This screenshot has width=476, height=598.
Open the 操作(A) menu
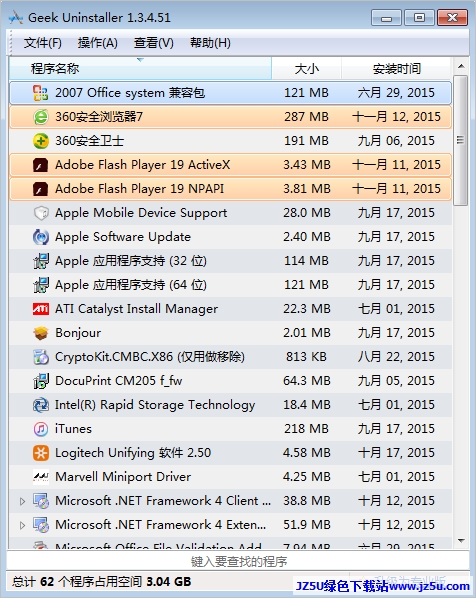(98, 43)
